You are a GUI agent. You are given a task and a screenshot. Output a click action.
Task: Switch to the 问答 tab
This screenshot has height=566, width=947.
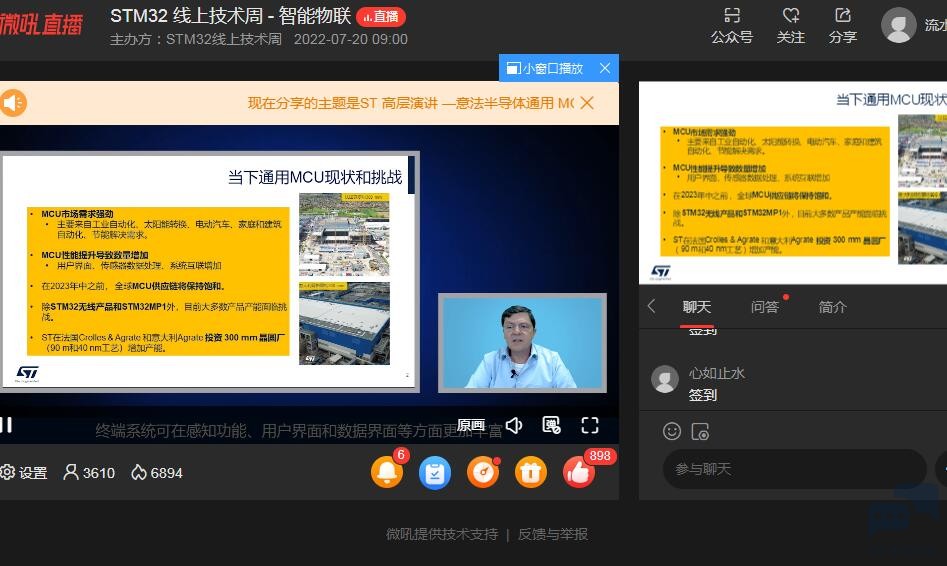point(765,307)
